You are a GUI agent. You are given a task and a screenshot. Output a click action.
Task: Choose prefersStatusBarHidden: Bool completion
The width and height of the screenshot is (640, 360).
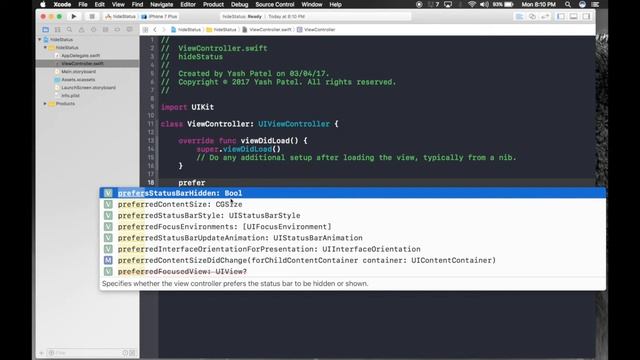(x=353, y=193)
